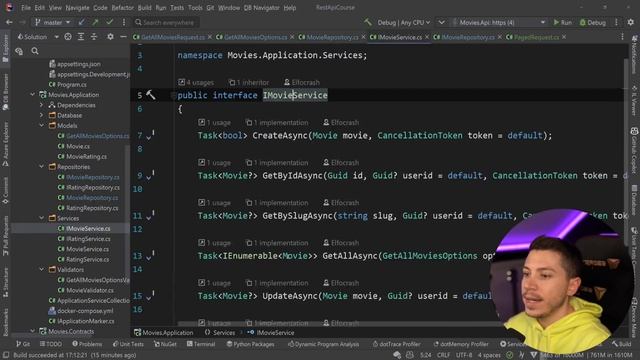
Task: Click the Debug button
Action: pos(593,22)
